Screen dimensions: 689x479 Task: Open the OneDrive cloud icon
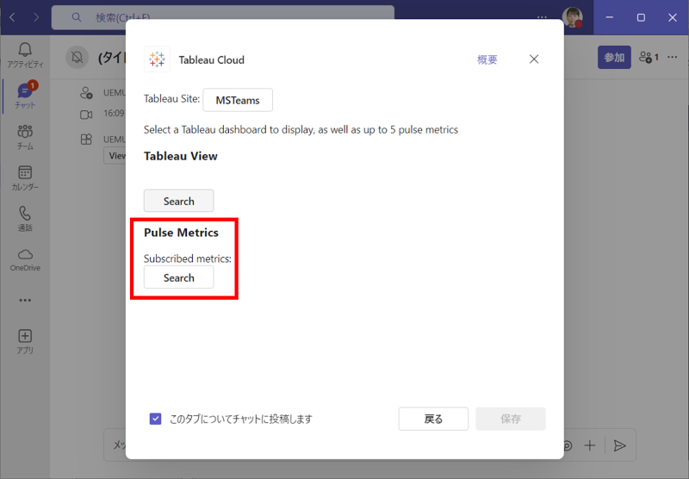tap(25, 260)
